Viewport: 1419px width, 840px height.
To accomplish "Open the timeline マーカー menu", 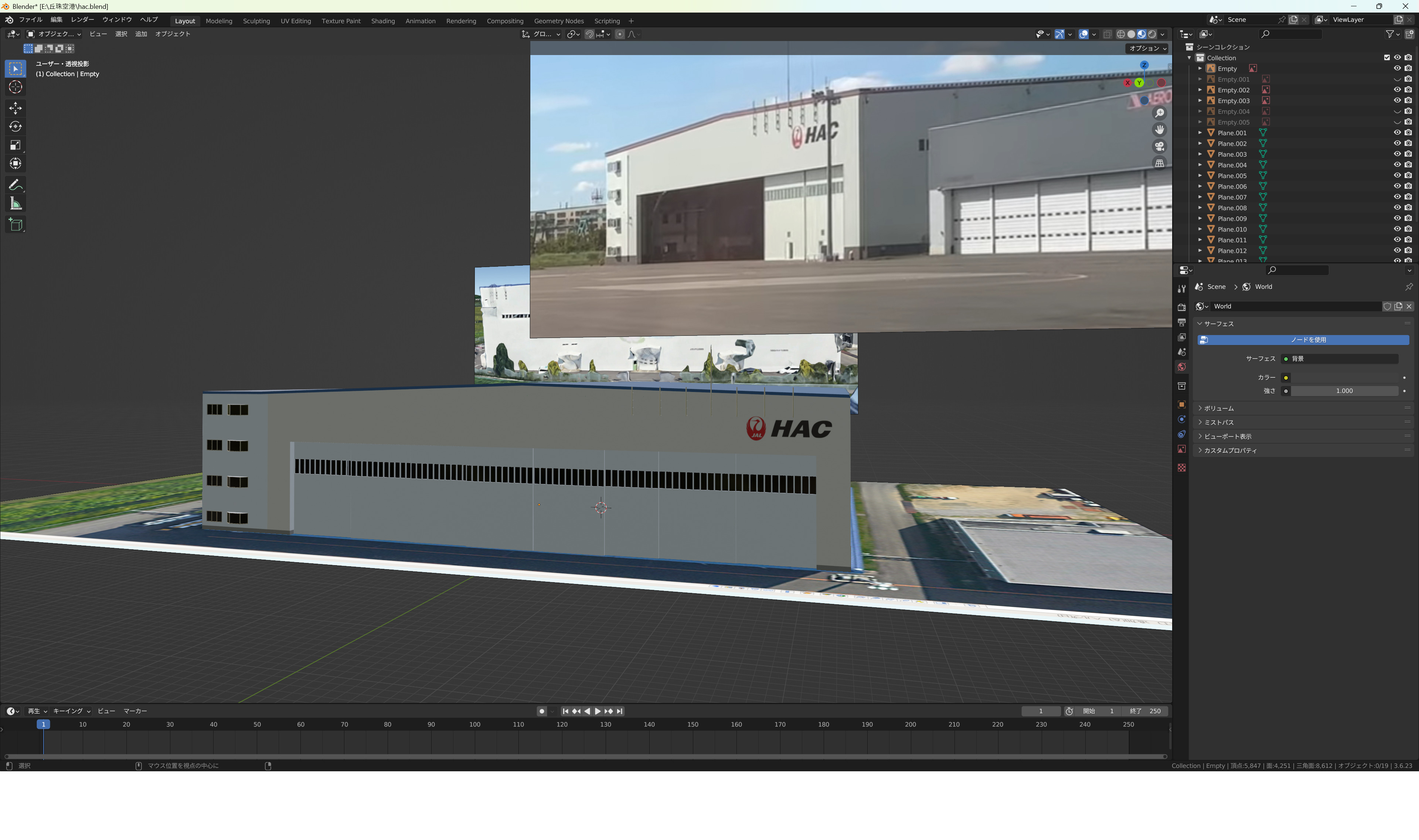I will 135,711.
